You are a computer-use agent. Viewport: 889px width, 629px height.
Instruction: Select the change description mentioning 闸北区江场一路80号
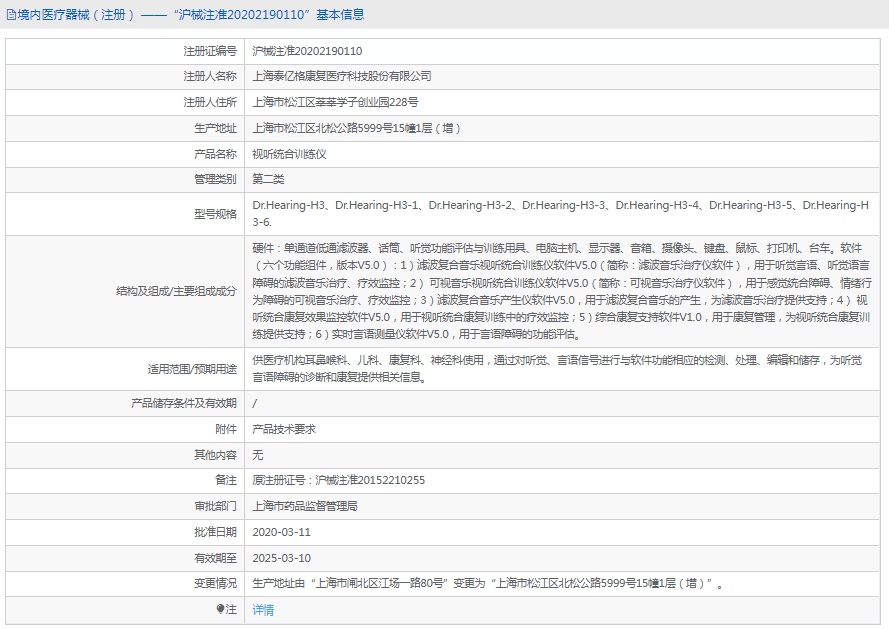(488, 583)
